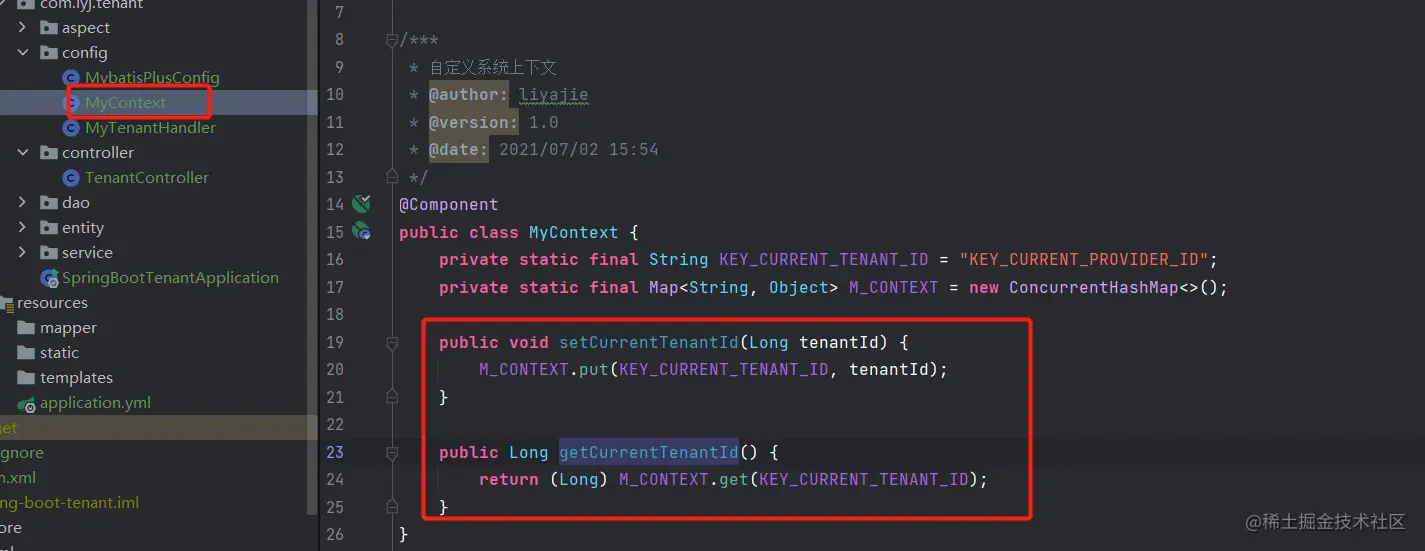Image resolution: width=1425 pixels, height=551 pixels.
Task: Select spring-boot-tenant.iml file
Action: coord(70,503)
